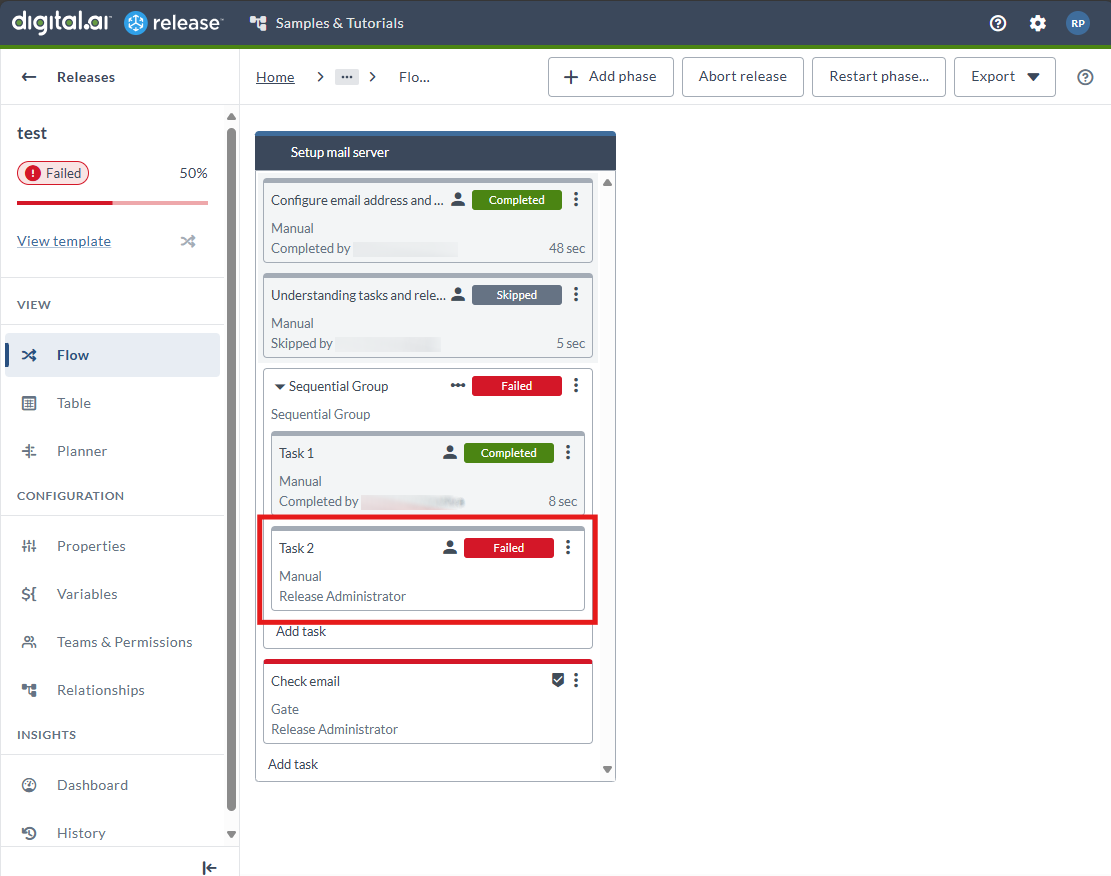This screenshot has width=1111, height=876.
Task: Collapse the Sequential Group triangle
Action: 280,387
